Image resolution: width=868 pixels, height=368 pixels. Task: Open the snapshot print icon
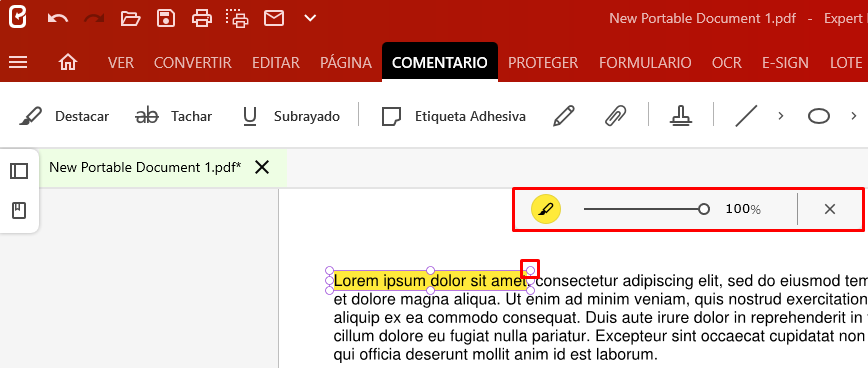tap(237, 18)
